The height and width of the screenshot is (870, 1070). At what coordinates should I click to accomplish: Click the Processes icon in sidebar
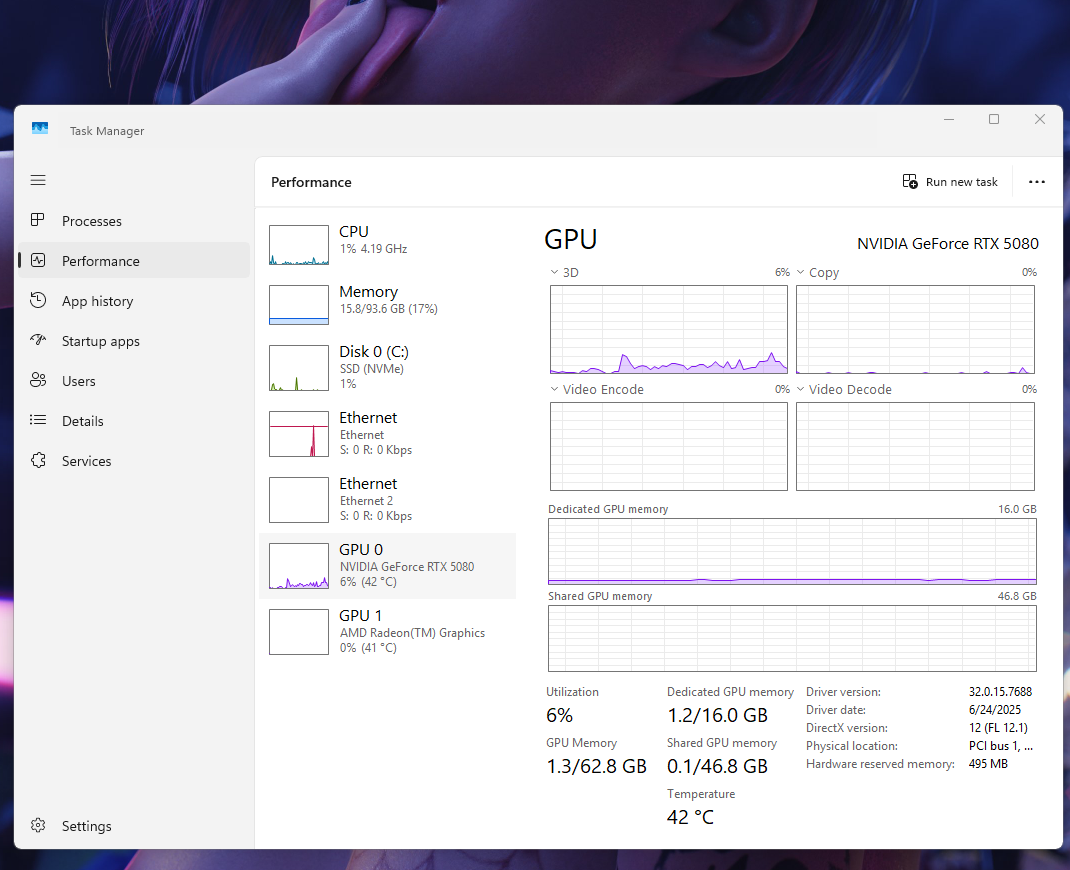[38, 221]
